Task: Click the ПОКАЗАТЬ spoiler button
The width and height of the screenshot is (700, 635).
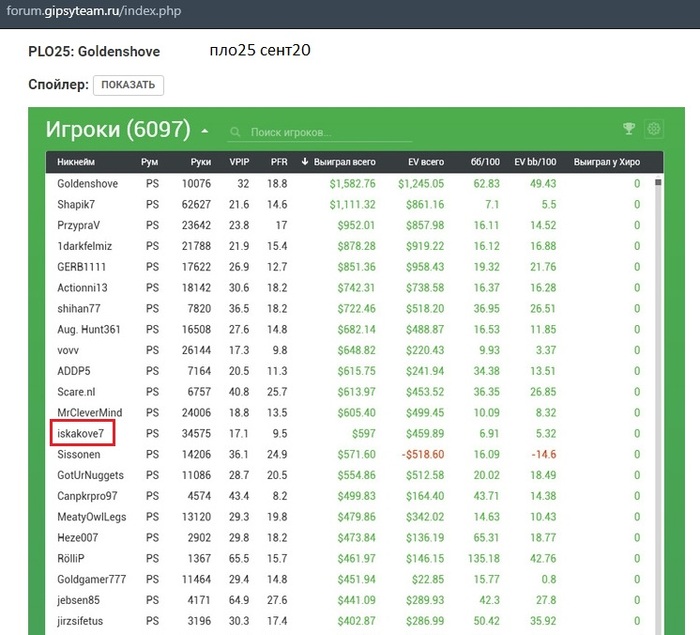Action: click(128, 85)
